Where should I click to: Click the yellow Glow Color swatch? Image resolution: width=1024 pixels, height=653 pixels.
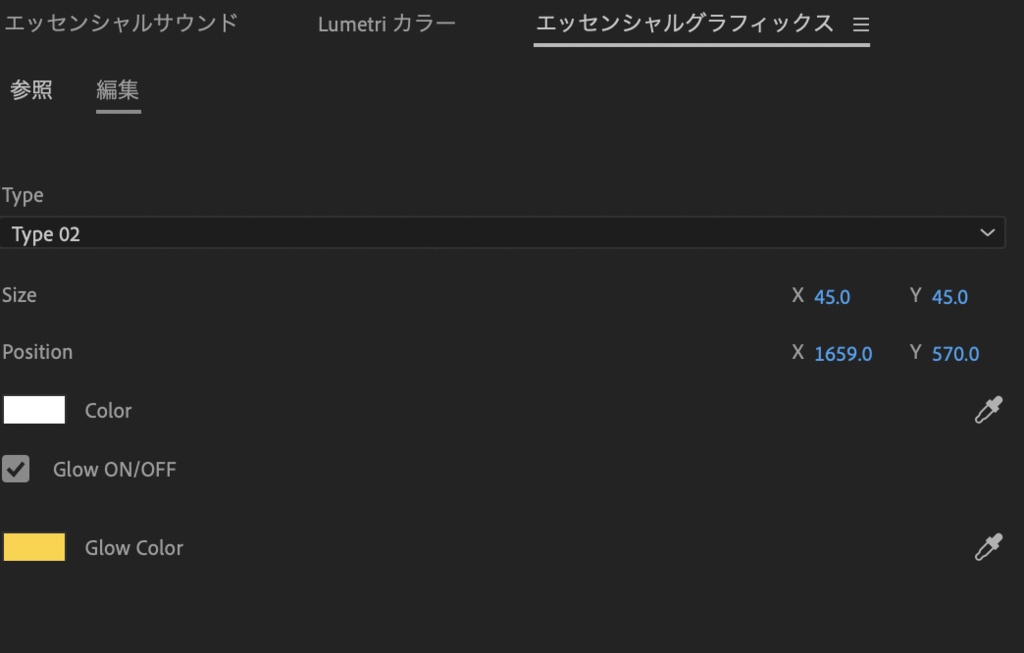click(x=34, y=547)
